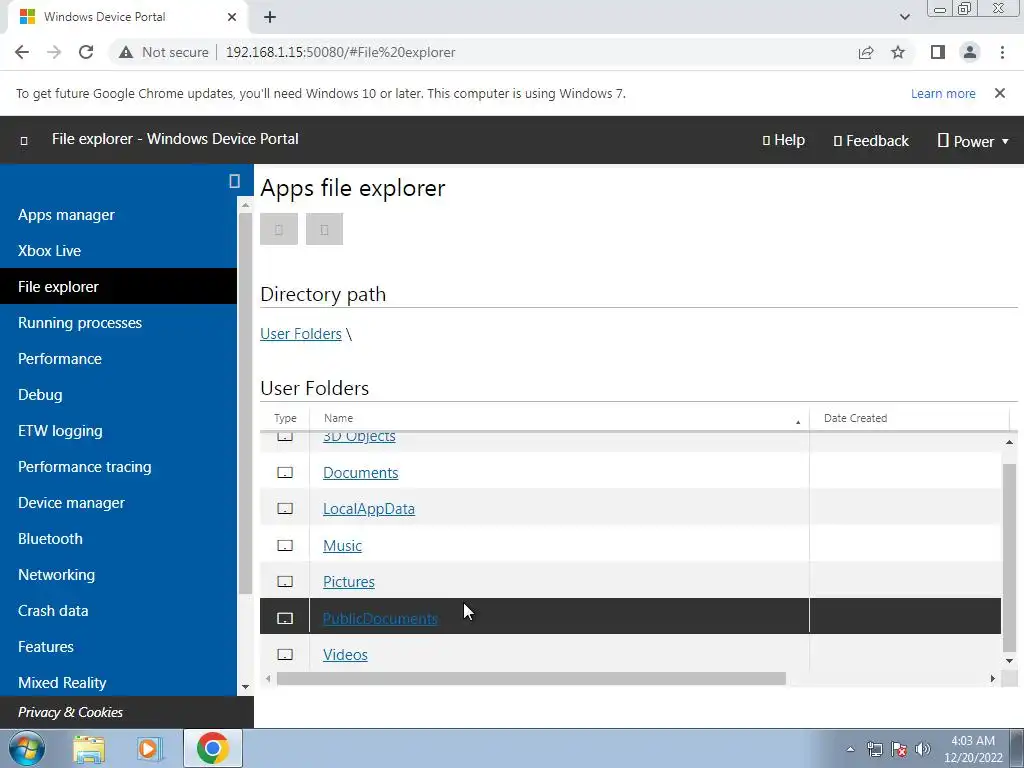The height and width of the screenshot is (768, 1024).
Task: Open the Power dropdown menu
Action: [973, 141]
